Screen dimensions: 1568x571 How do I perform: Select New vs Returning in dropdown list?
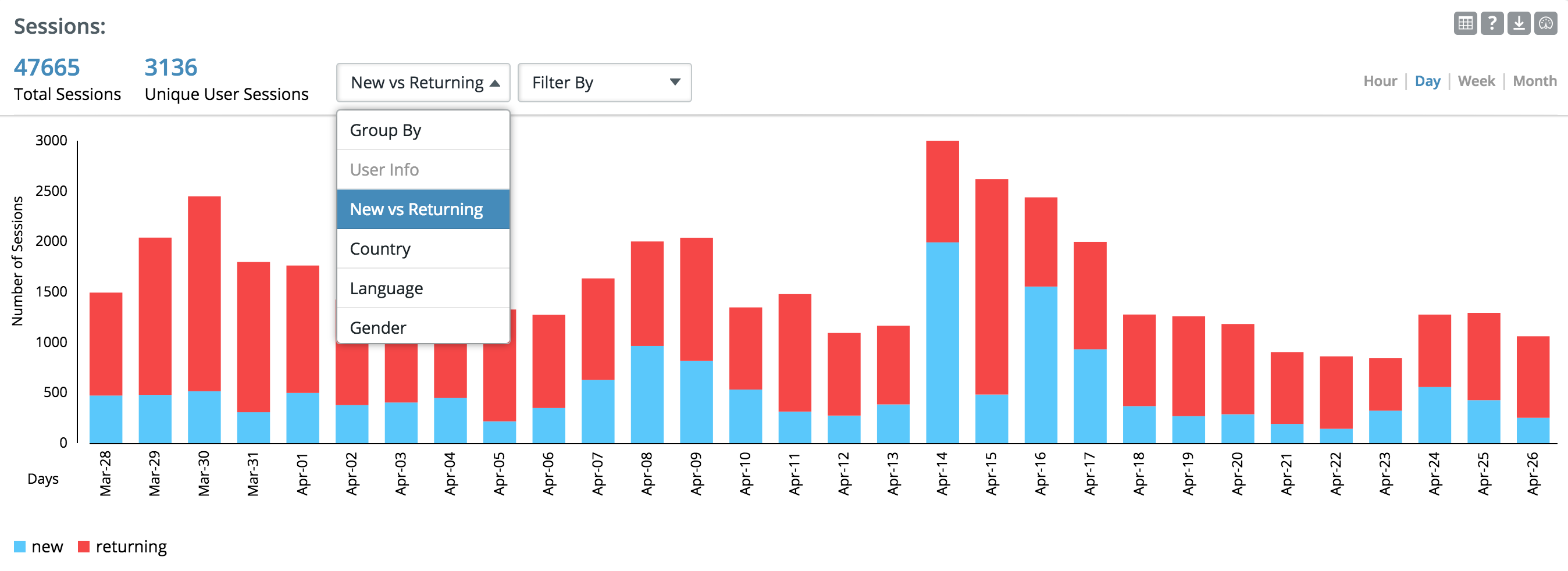click(423, 209)
